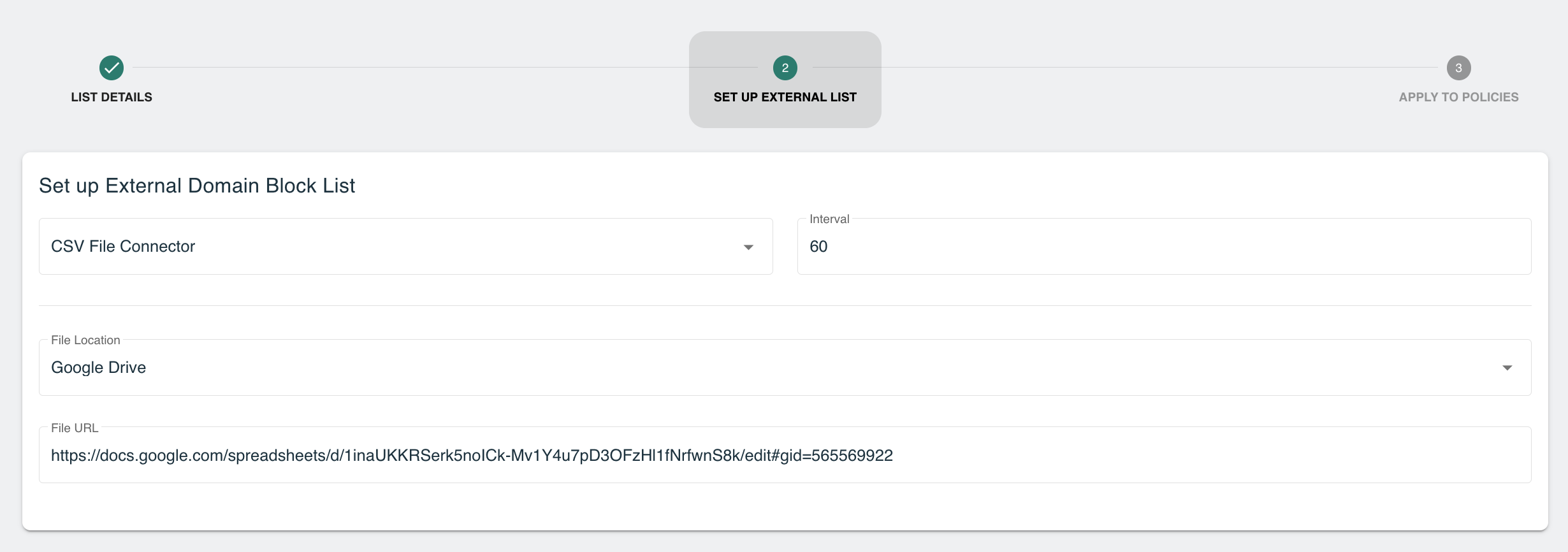Screen dimensions: 1568x552
Task: Select the SET UP EXTERNAL LIST label
Action: click(785, 97)
